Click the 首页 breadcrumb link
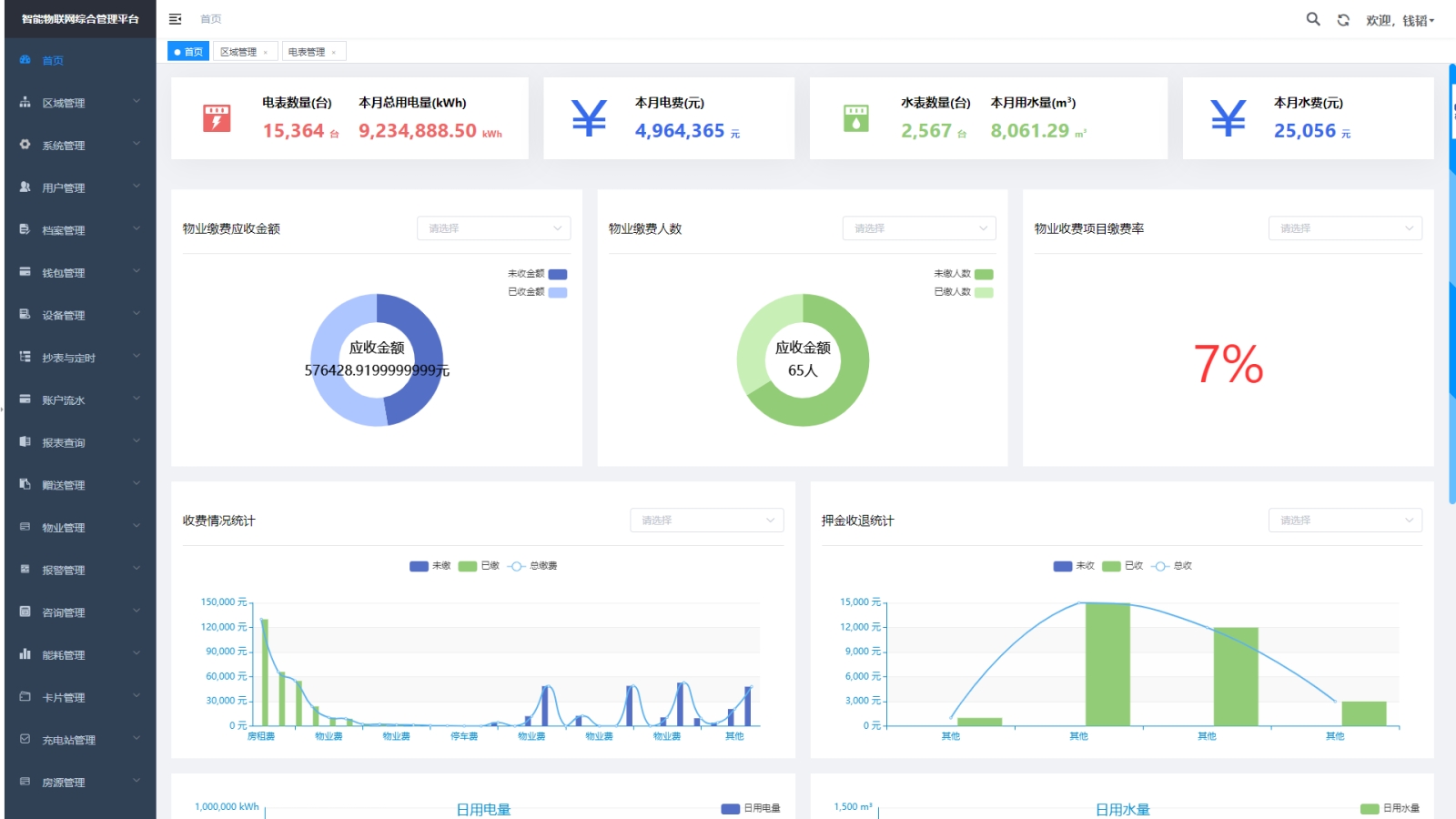Screen dimensions: 1456x819 pos(211,19)
